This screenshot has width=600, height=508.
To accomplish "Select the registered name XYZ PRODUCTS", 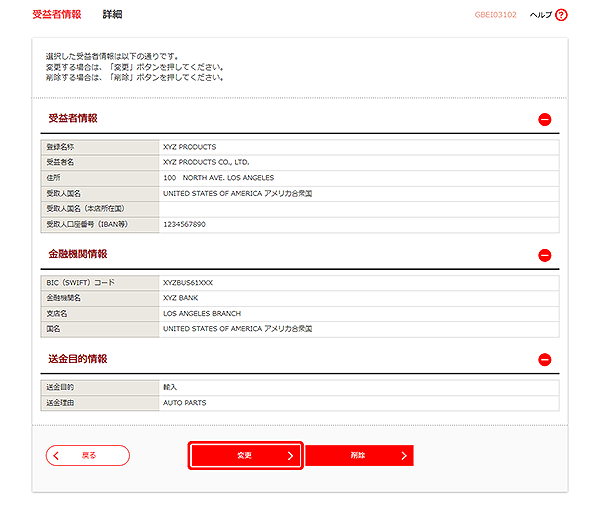I will coord(189,147).
